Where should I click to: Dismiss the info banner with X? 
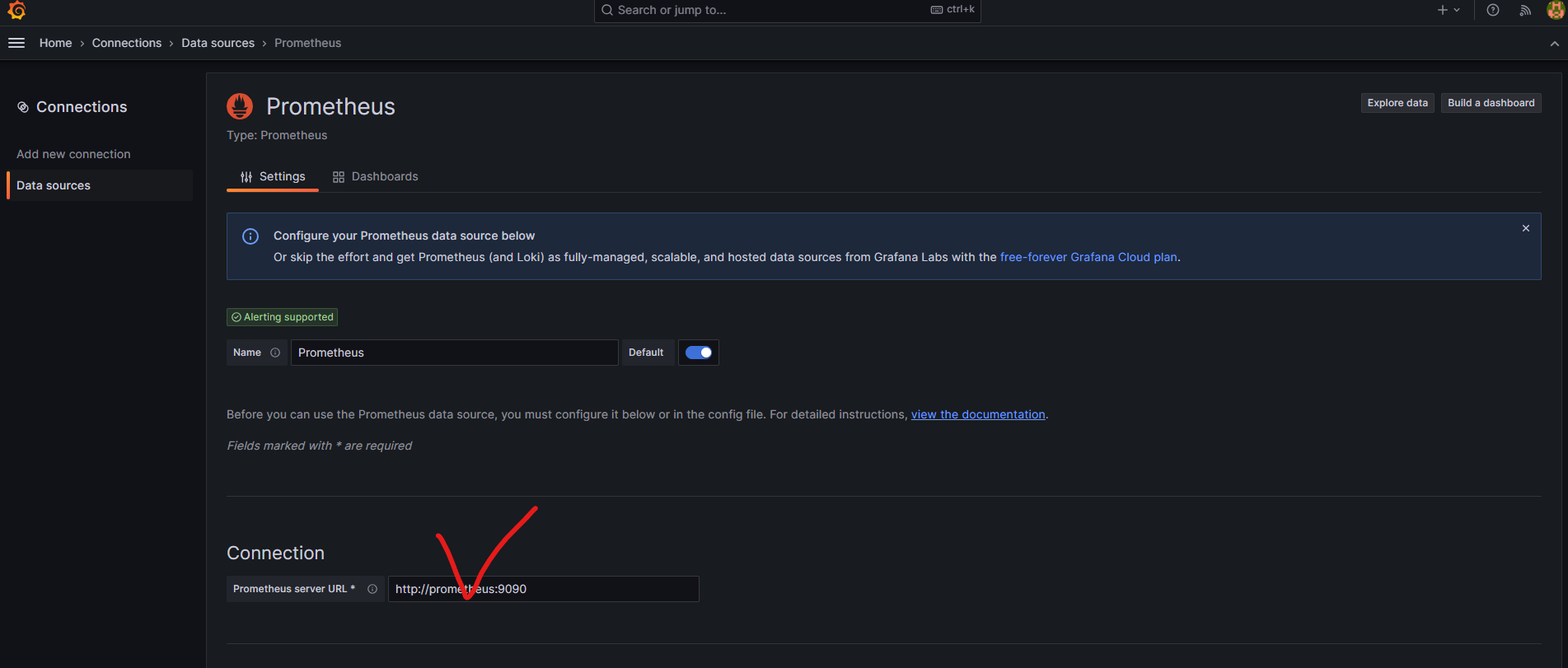click(1526, 228)
